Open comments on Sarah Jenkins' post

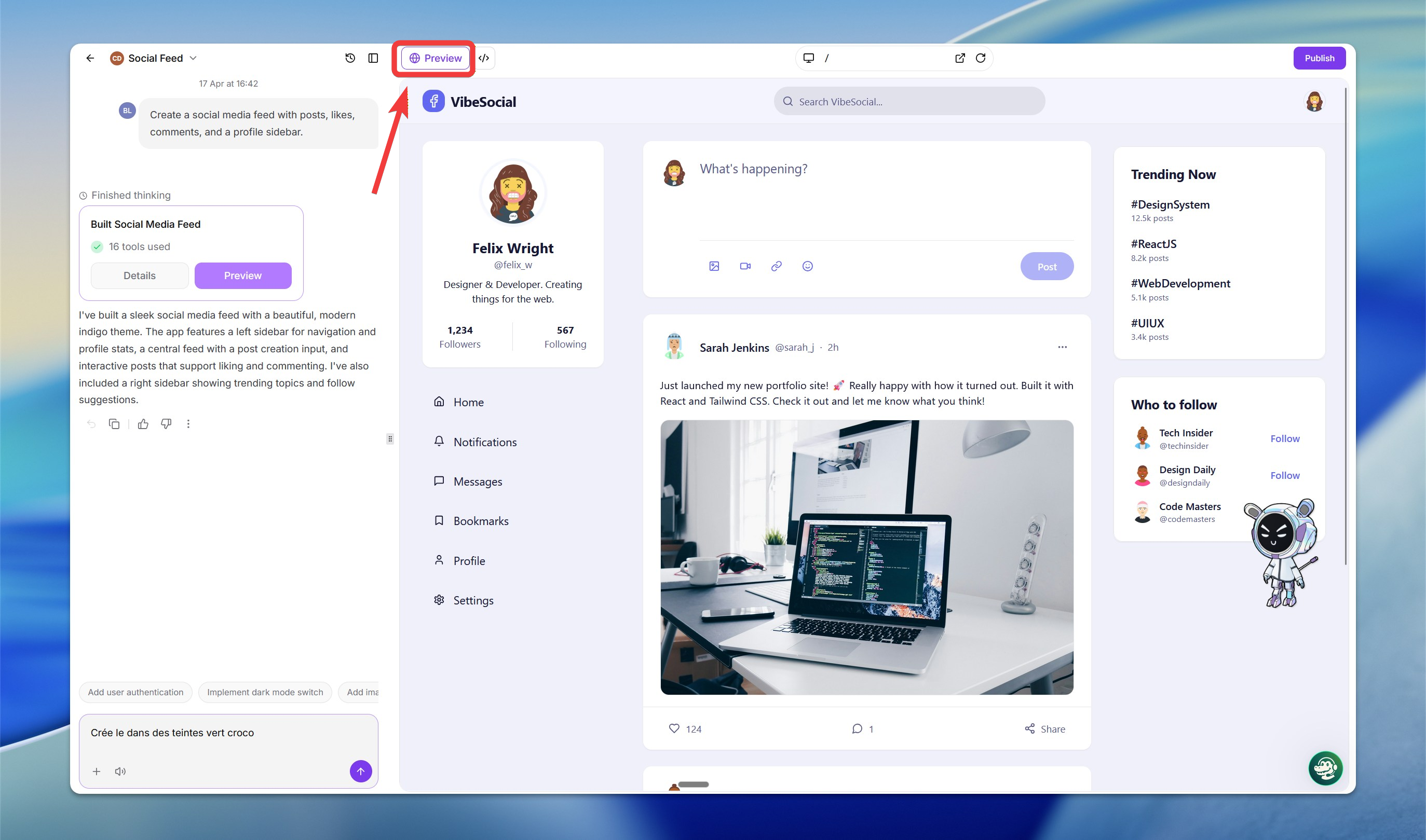click(862, 728)
